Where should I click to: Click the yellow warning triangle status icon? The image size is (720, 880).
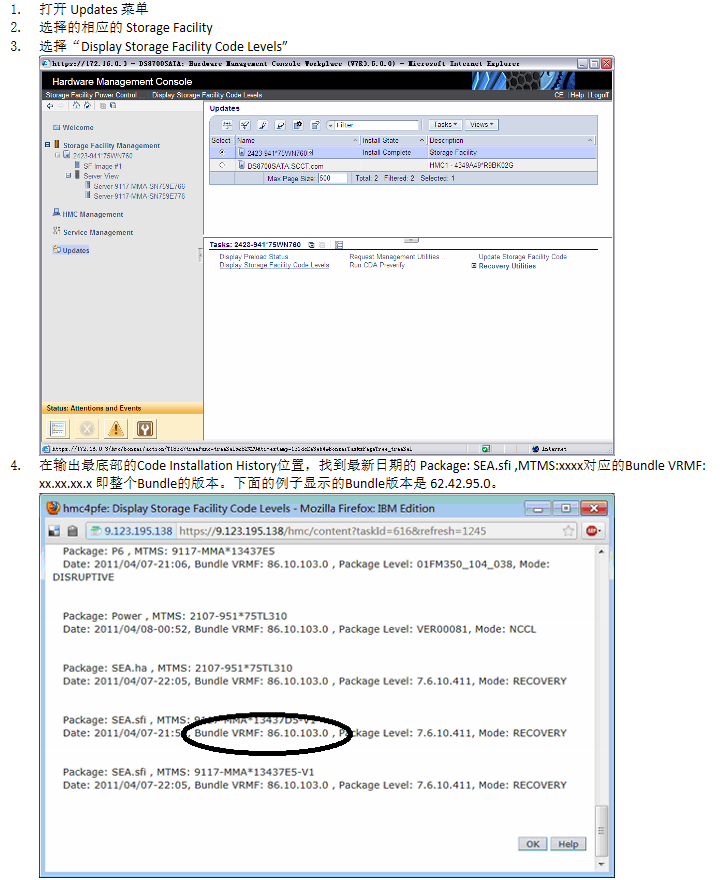(116, 429)
